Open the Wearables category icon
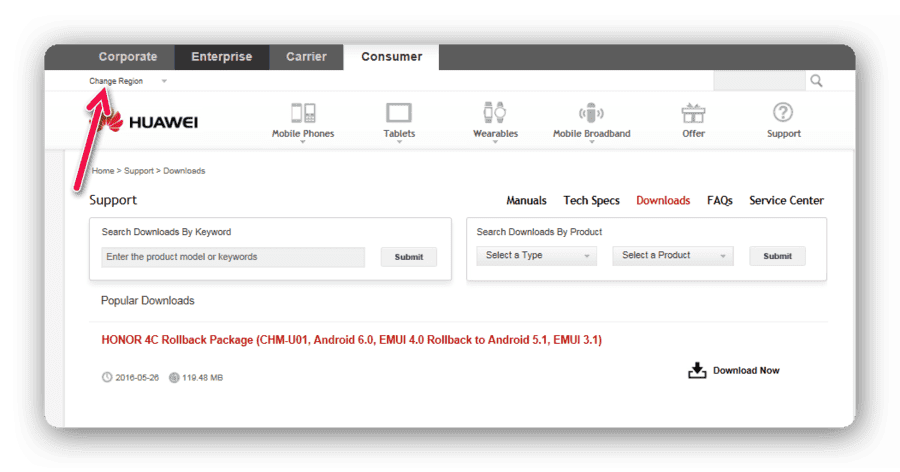 pyautogui.click(x=494, y=112)
